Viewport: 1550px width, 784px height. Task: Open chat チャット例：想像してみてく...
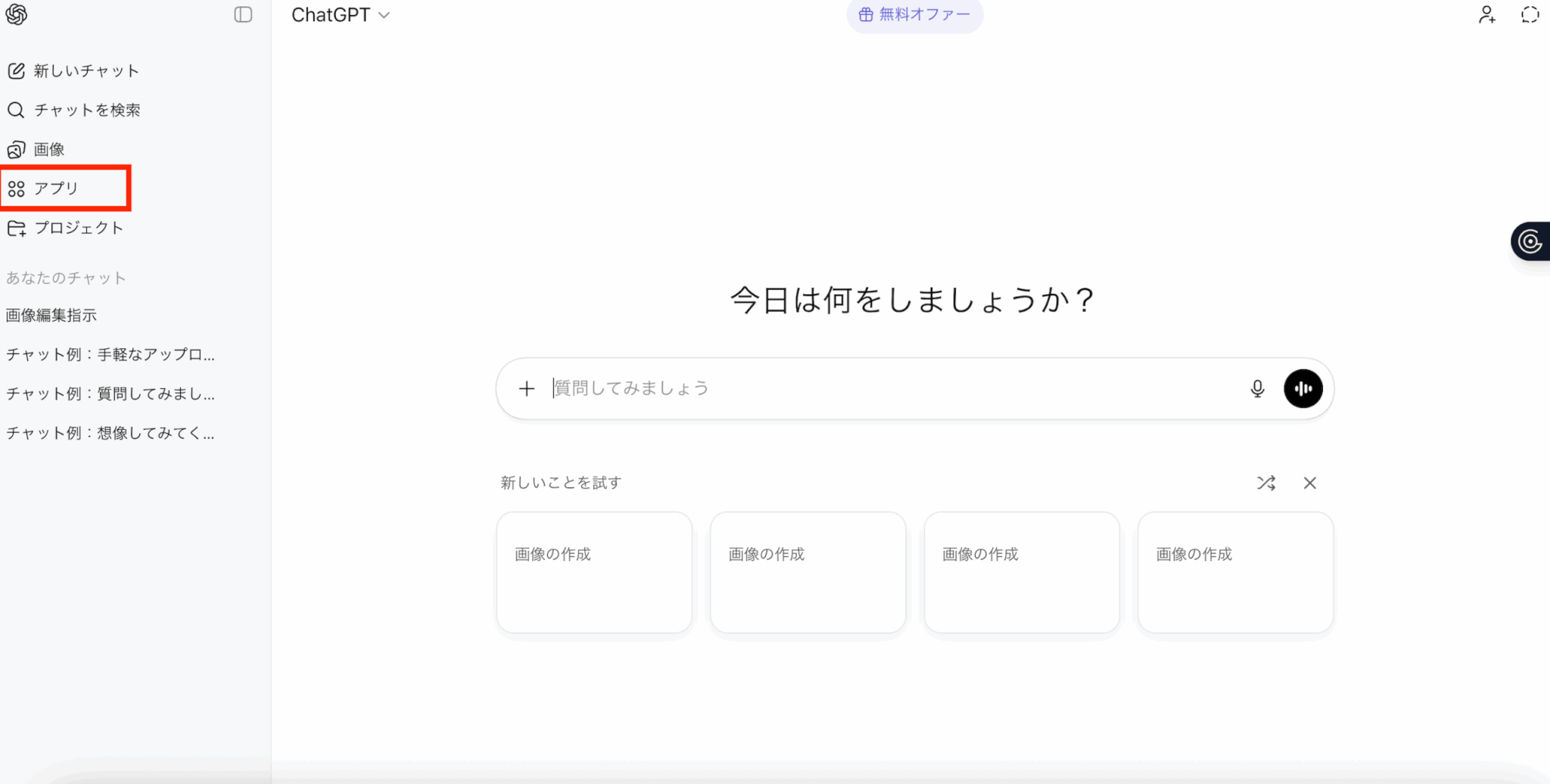pyautogui.click(x=110, y=434)
